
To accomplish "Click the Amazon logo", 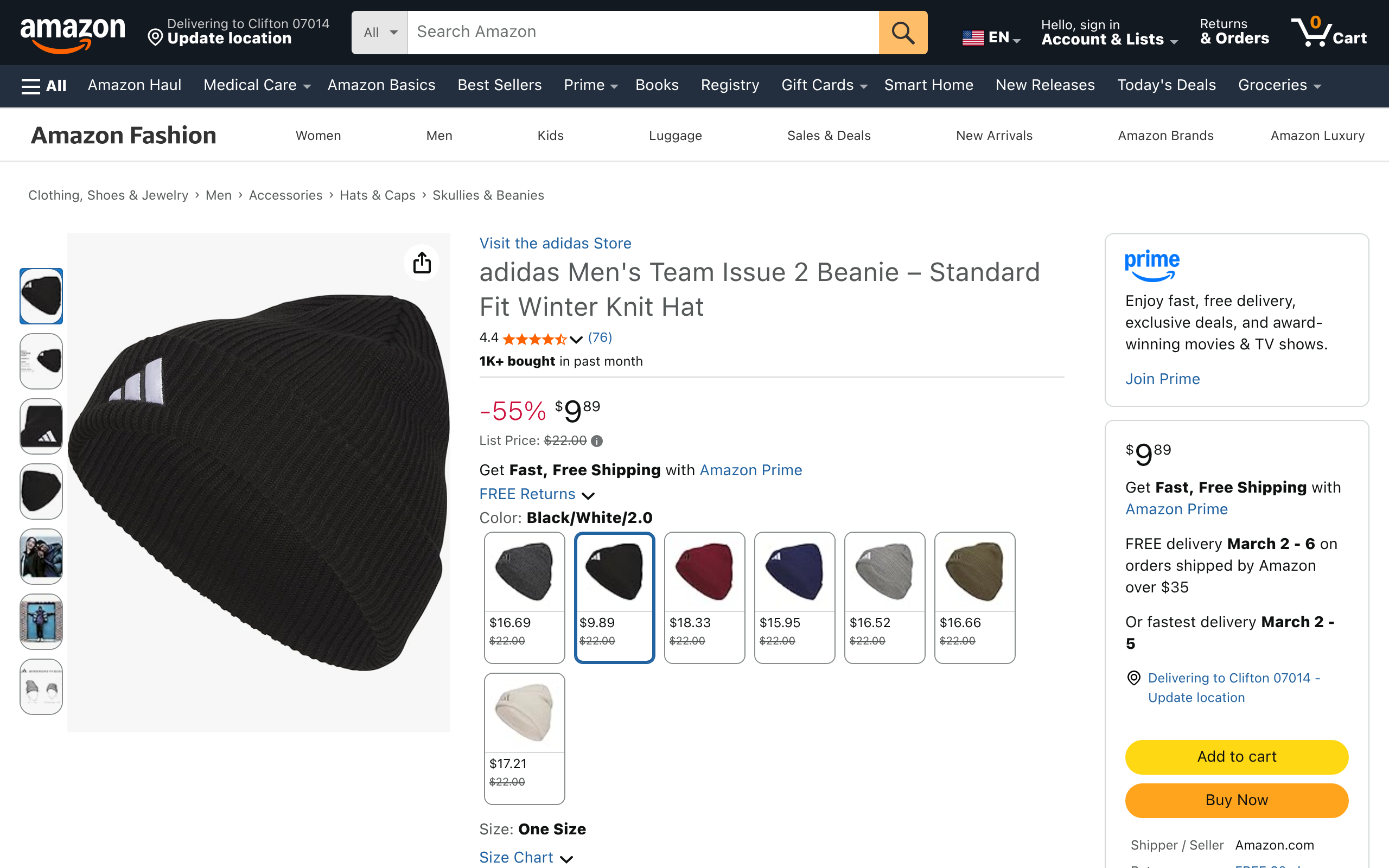I will 72,33.
